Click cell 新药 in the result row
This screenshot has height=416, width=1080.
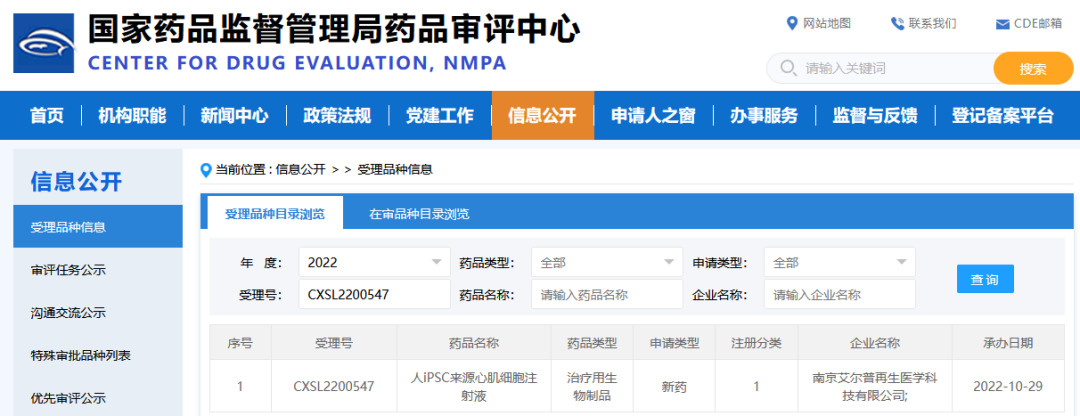(674, 386)
